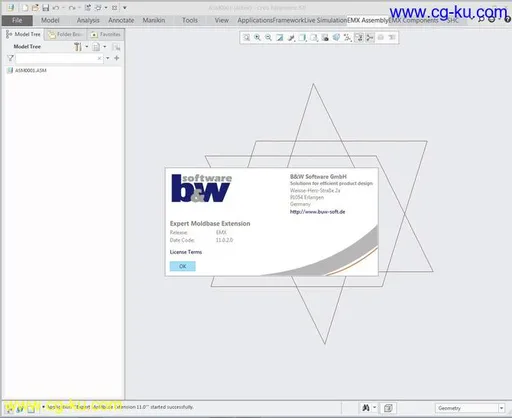
Task: Open the Geometry selection filter dropdown
Action: (x=470, y=408)
